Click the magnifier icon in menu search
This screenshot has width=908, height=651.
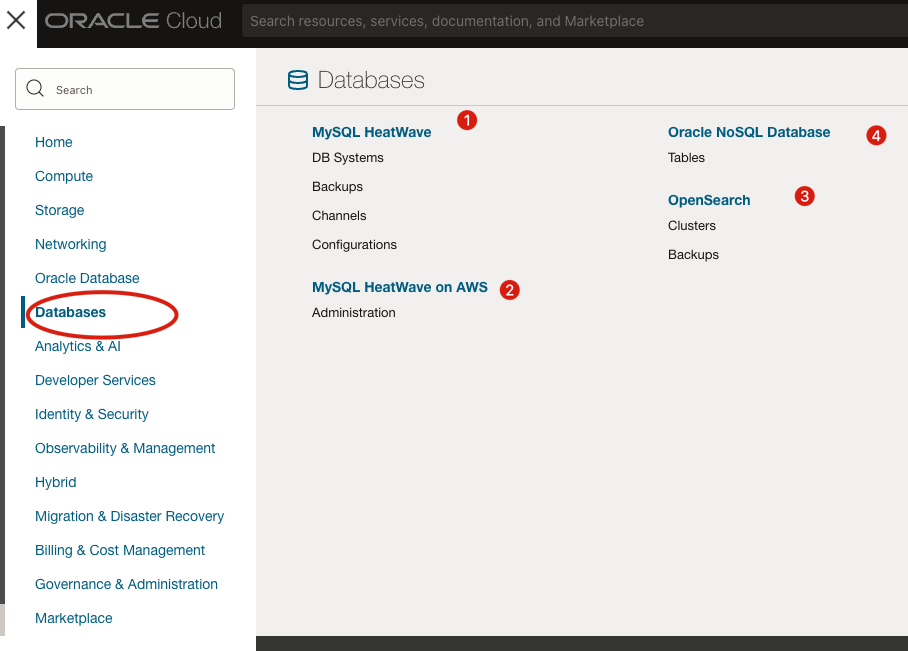point(36,89)
